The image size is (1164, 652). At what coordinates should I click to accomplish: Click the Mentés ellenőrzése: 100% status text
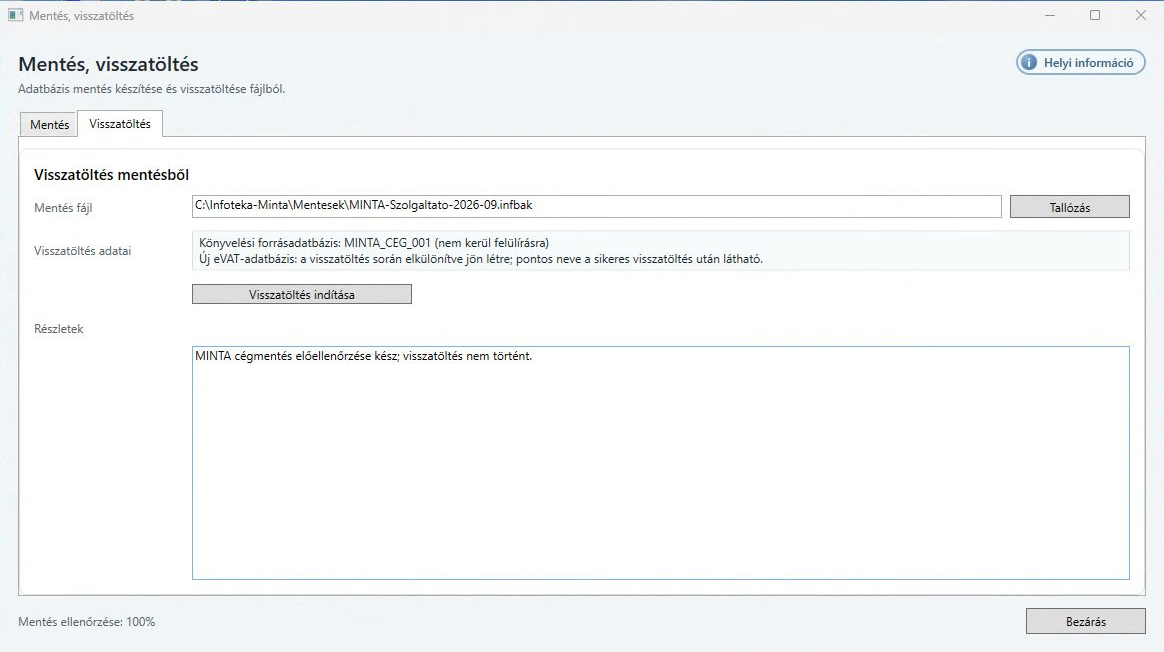(x=87, y=622)
